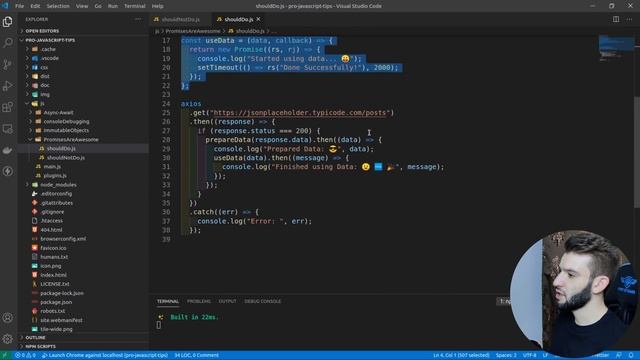Open the Docker whale view

(8, 150)
